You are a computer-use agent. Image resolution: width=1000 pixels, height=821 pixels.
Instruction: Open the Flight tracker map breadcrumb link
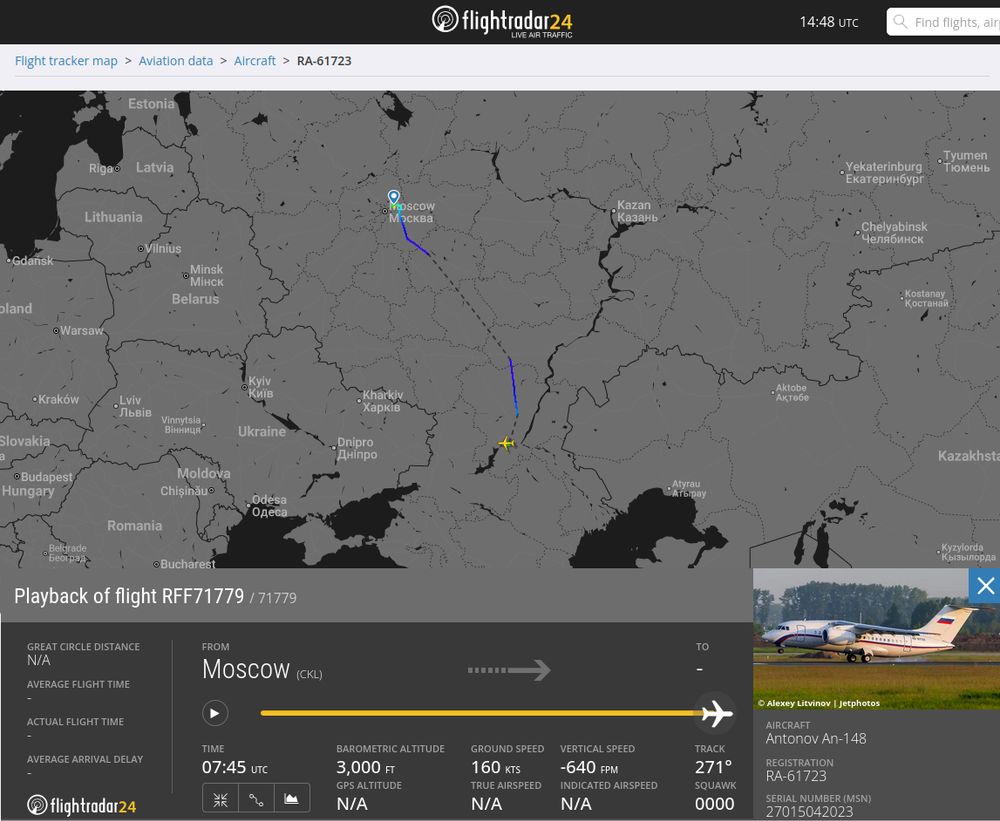pos(66,61)
